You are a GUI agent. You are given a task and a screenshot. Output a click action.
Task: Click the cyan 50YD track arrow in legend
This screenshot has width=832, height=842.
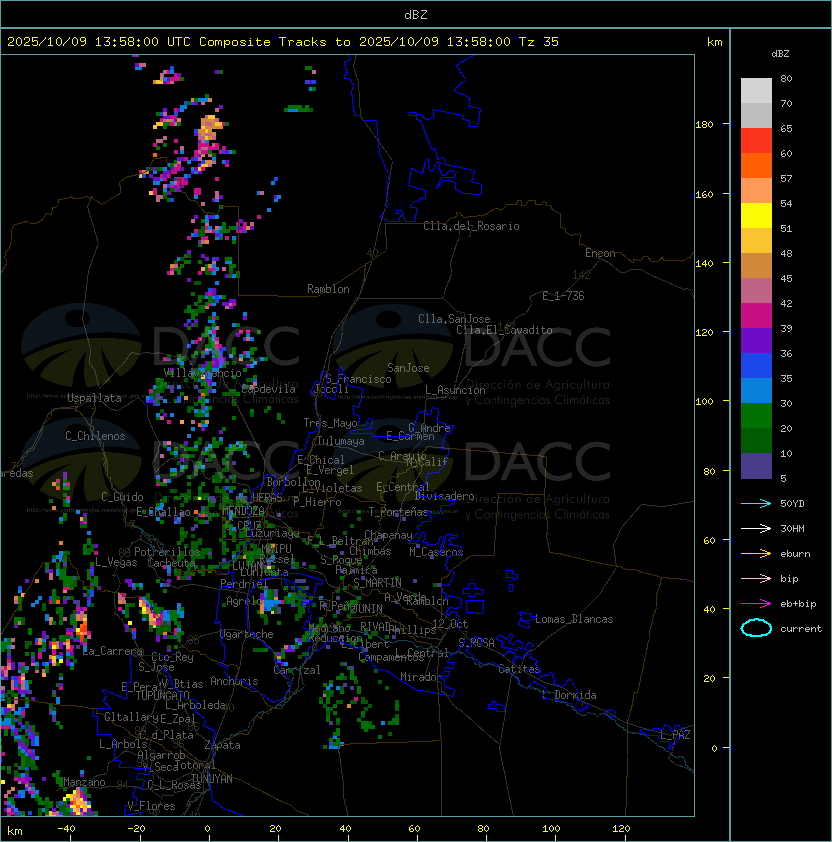[756, 503]
